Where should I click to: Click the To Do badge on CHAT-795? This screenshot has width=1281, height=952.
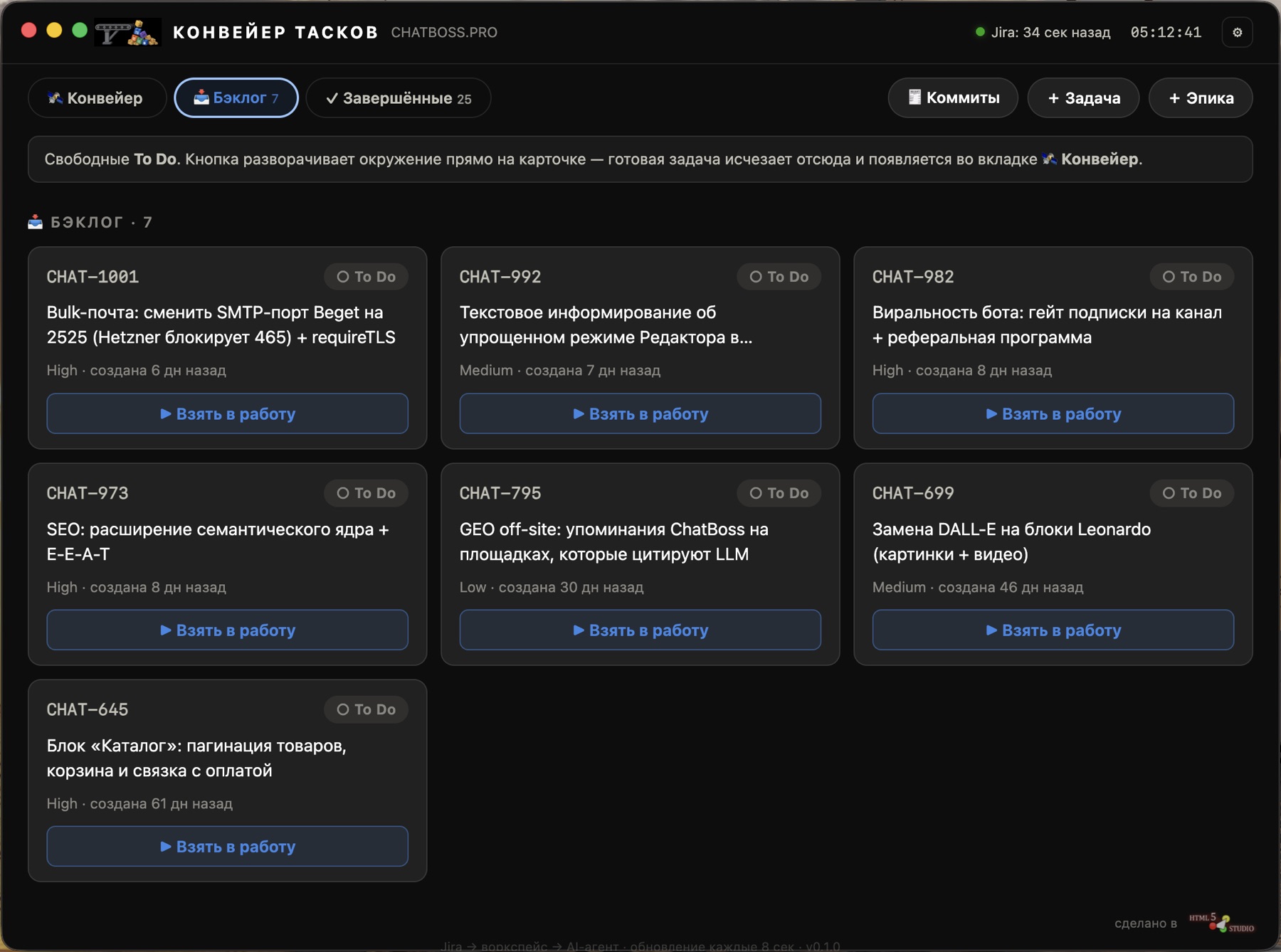779,493
